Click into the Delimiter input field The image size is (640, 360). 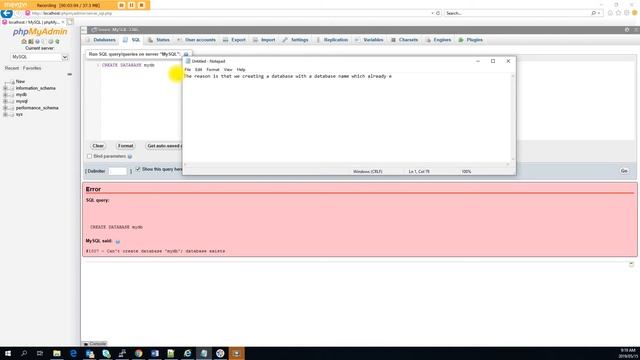coord(118,171)
